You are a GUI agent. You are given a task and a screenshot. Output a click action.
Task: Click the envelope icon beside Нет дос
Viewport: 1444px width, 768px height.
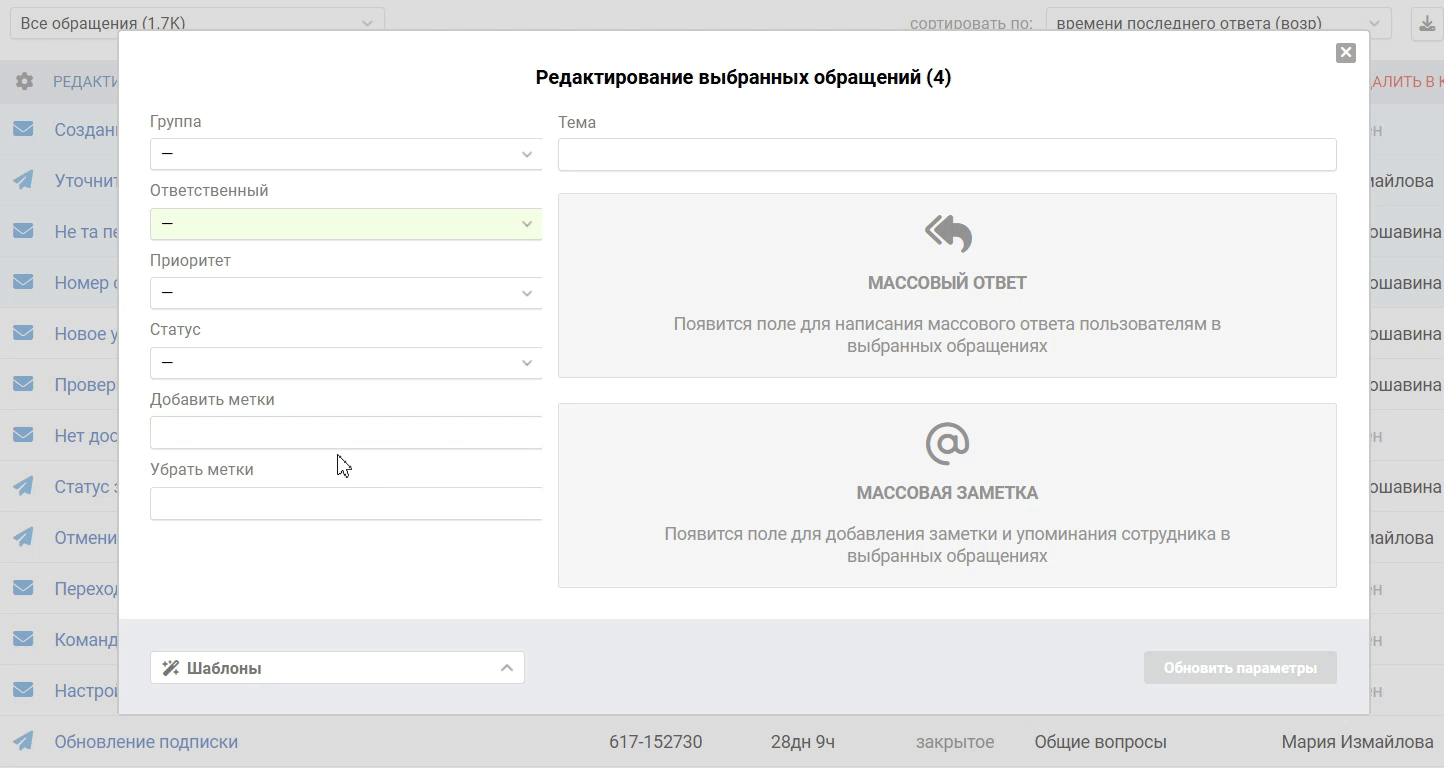(23, 435)
